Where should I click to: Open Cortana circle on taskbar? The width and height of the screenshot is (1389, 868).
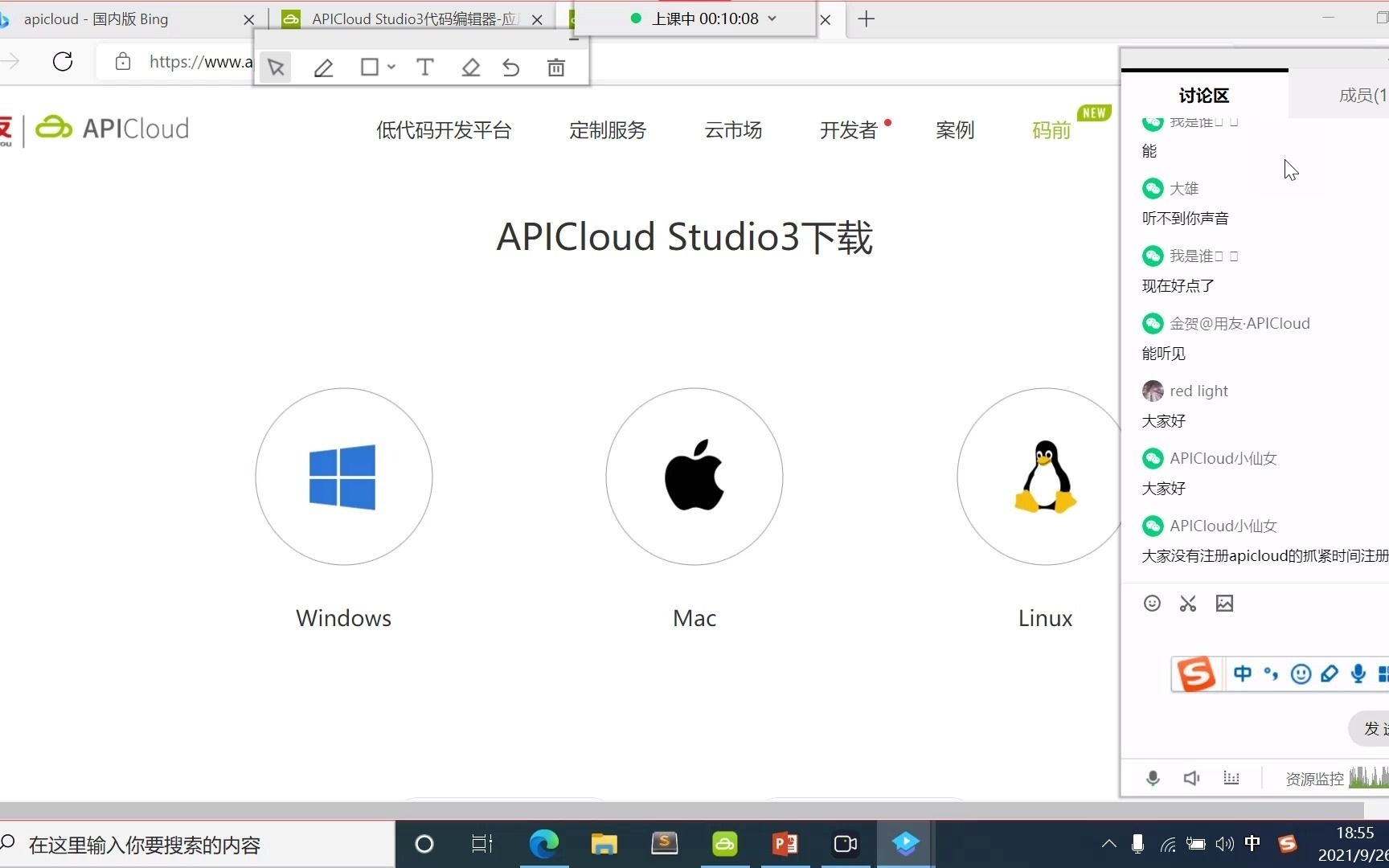tap(424, 844)
